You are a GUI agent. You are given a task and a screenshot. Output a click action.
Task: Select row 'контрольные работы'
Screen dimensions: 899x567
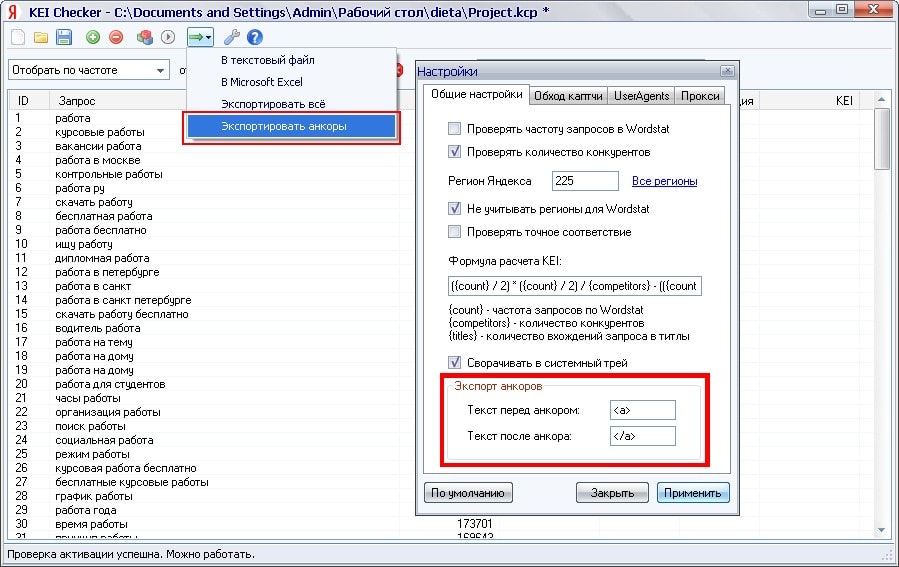coord(109,174)
